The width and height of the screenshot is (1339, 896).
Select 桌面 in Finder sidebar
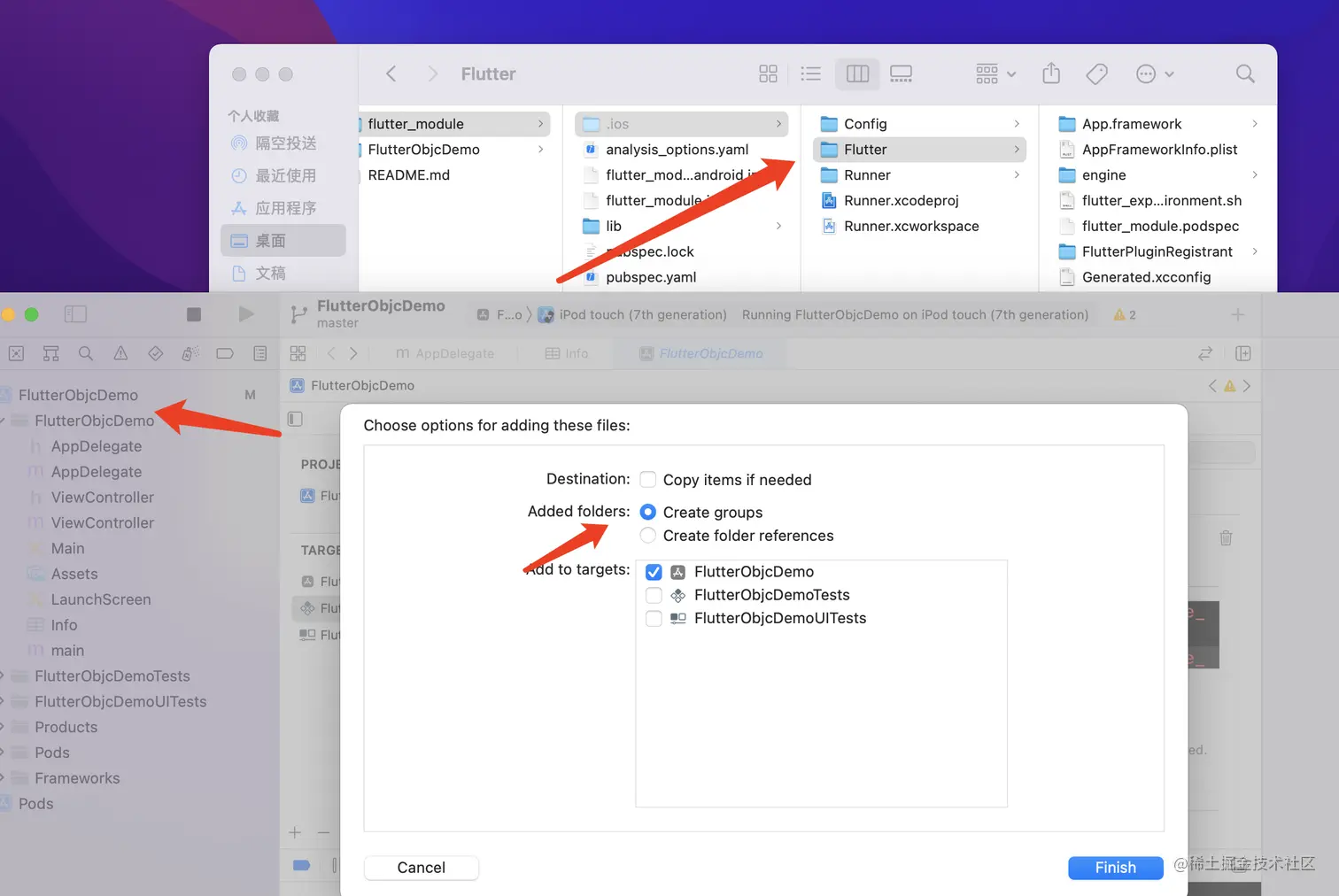[283, 240]
